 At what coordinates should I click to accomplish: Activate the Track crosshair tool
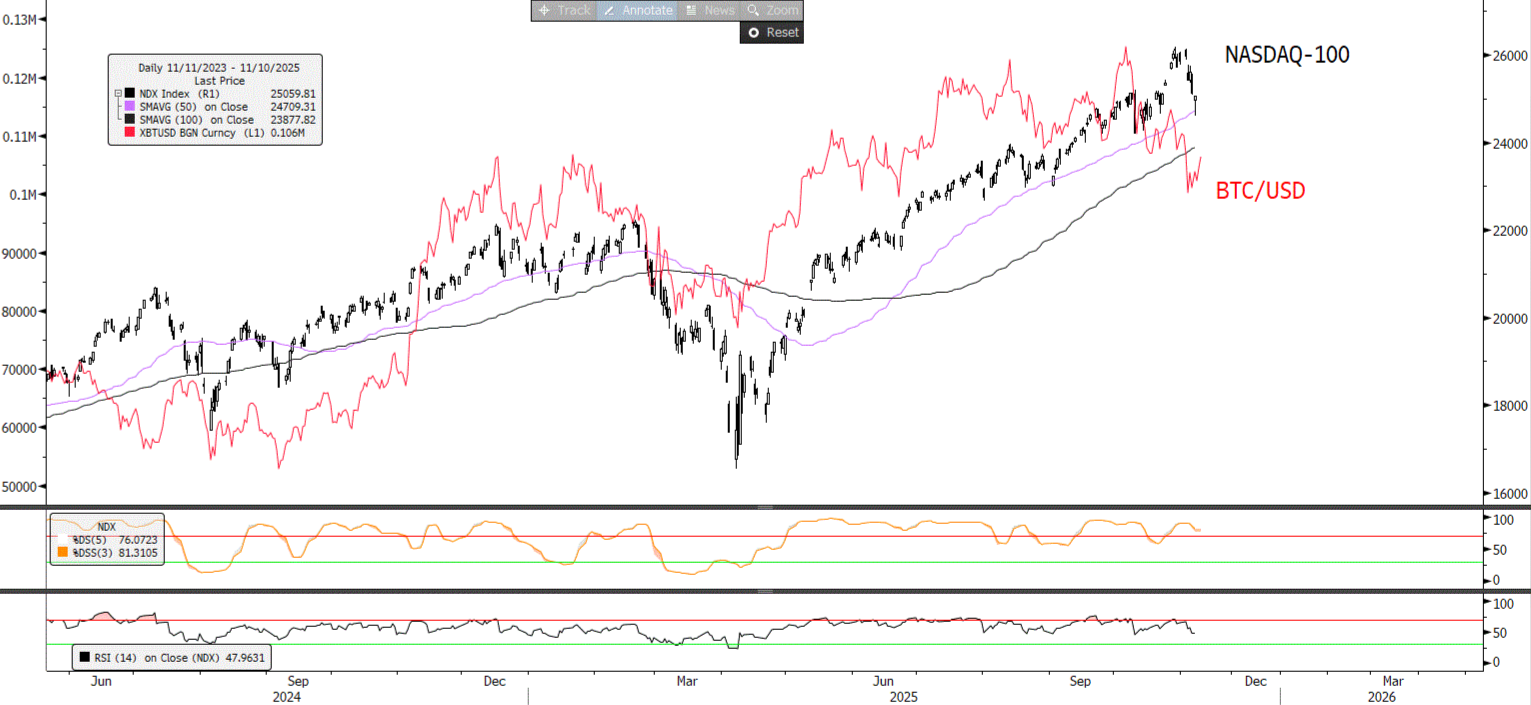[564, 10]
